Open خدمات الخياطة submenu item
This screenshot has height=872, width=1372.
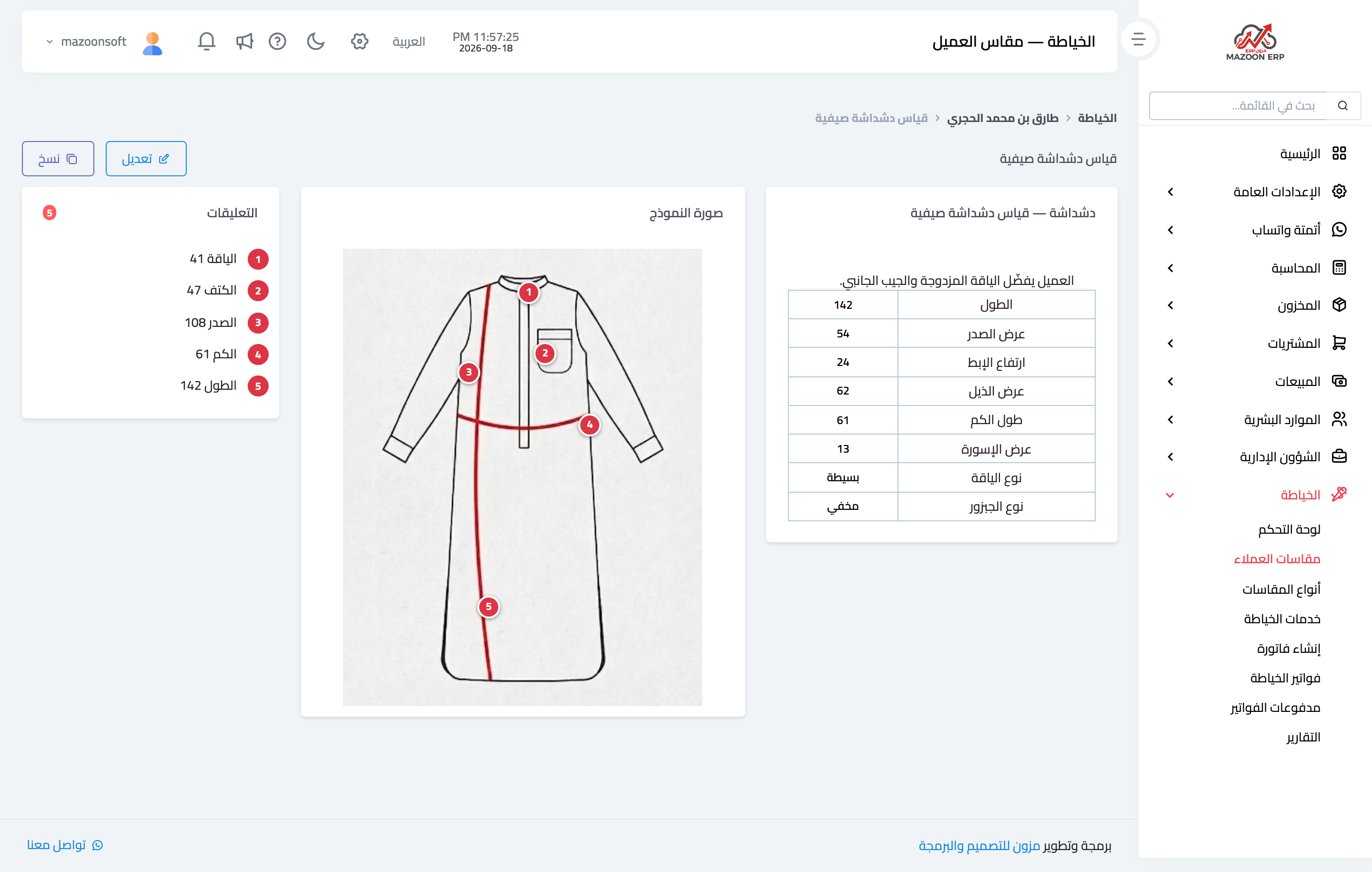pyautogui.click(x=1282, y=619)
